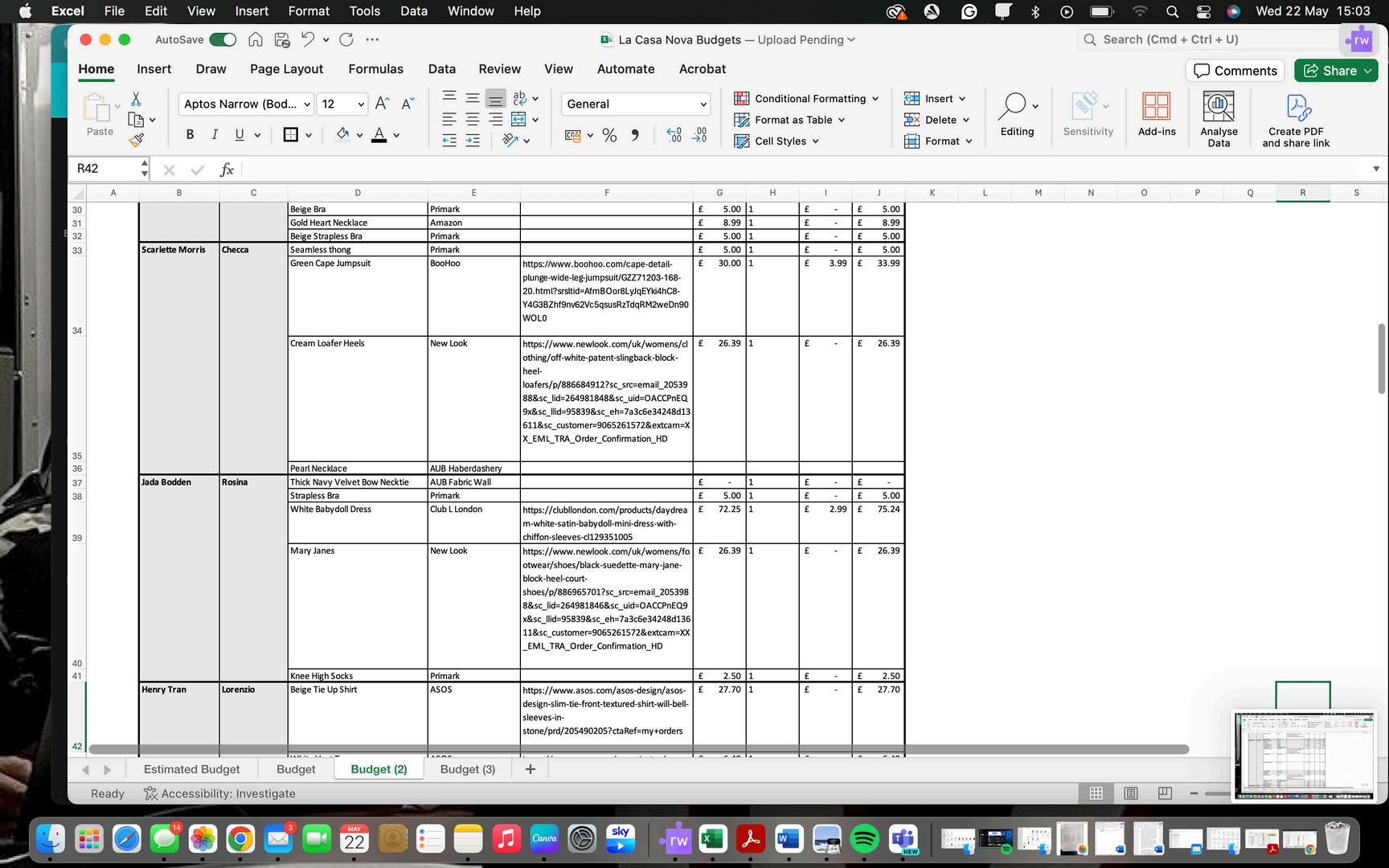1389x868 pixels.
Task: Click the Merge and Centre icon
Action: [518, 119]
